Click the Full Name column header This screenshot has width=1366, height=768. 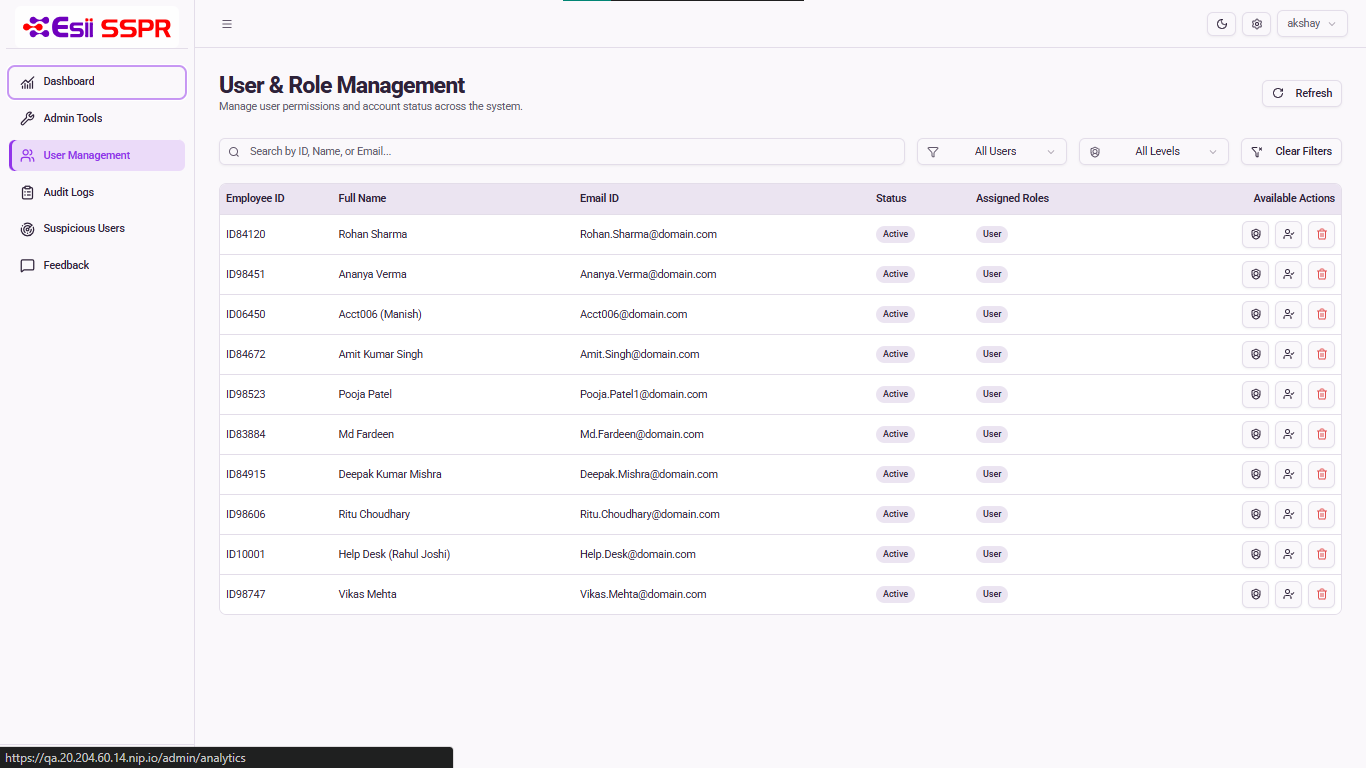pos(362,198)
